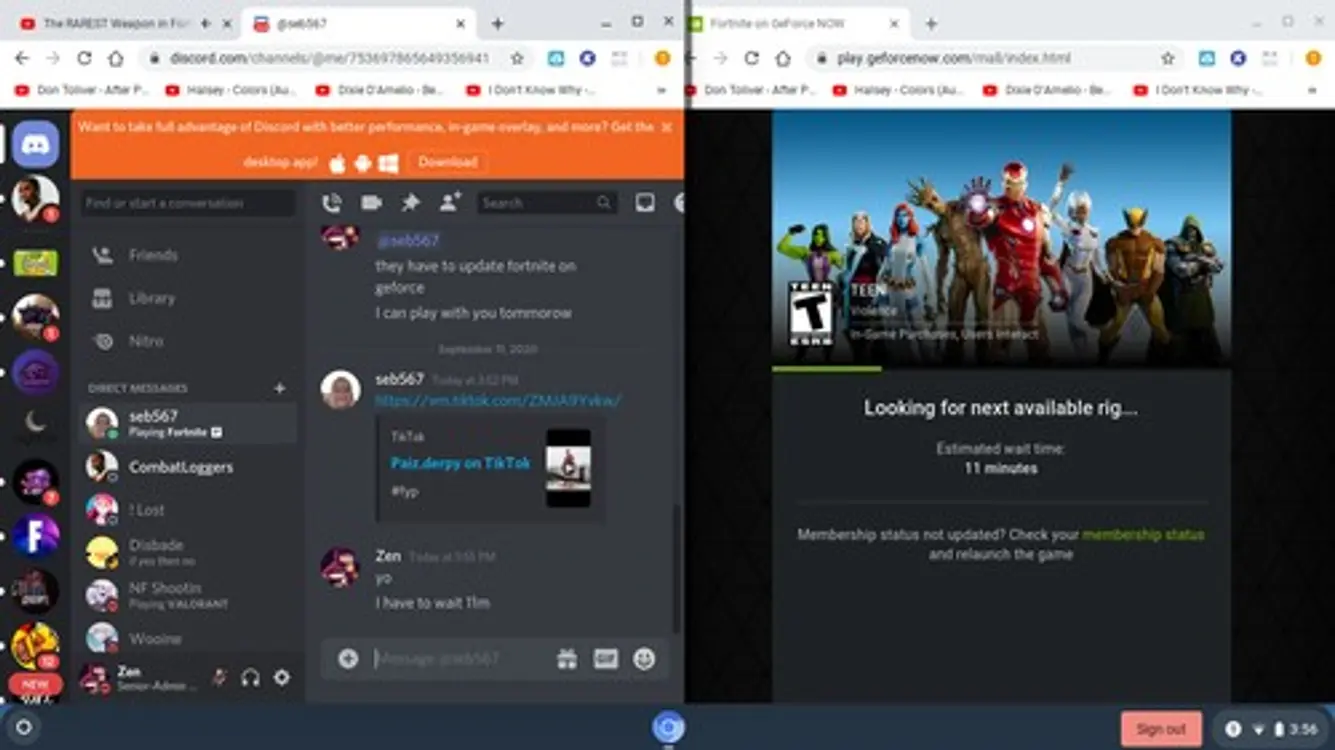Click Find or start a conversation box

[188, 203]
